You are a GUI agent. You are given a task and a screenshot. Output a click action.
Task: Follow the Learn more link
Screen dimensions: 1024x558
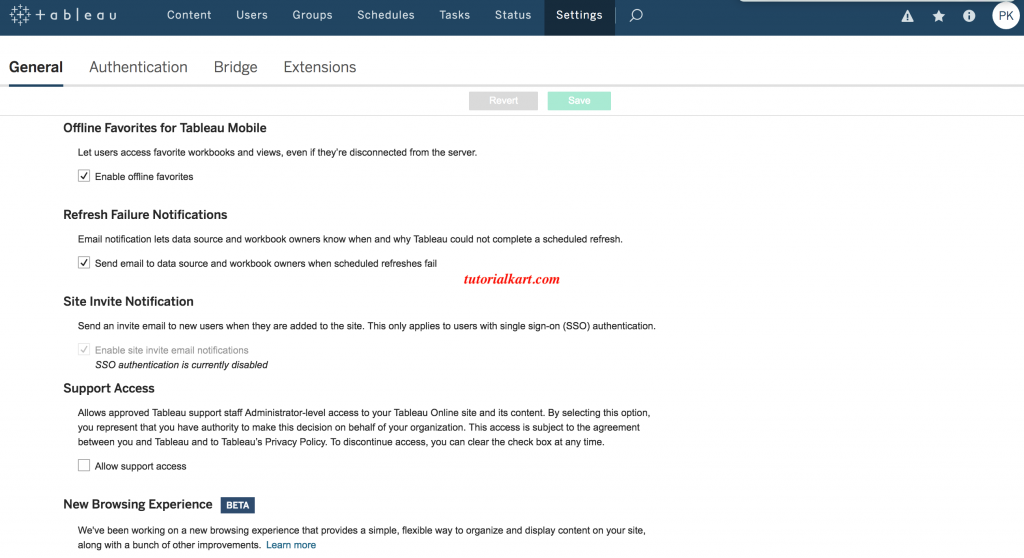pos(291,545)
